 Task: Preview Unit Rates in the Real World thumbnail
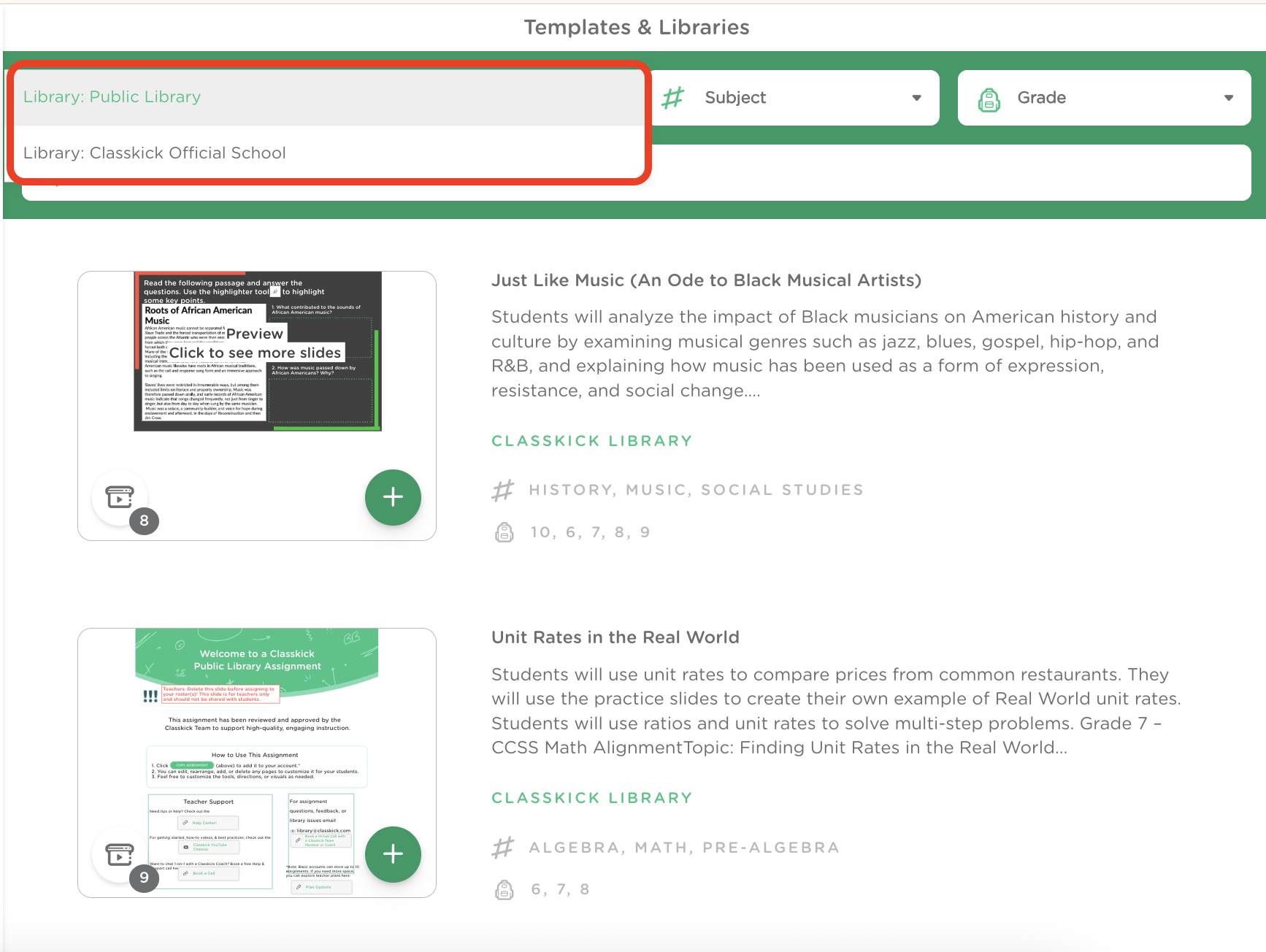pos(257,762)
